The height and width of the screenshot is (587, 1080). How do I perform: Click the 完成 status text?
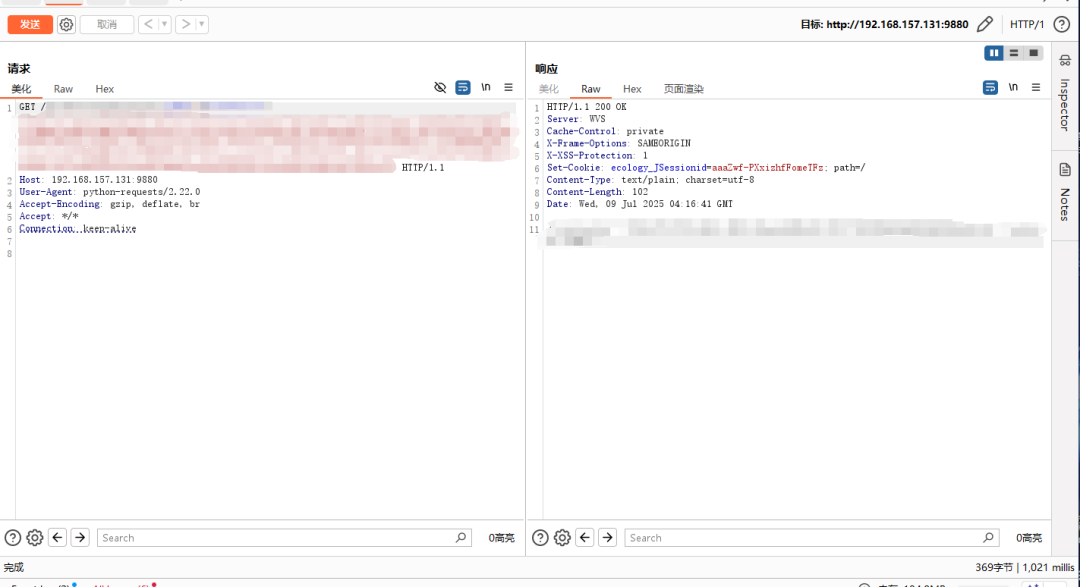(x=14, y=568)
